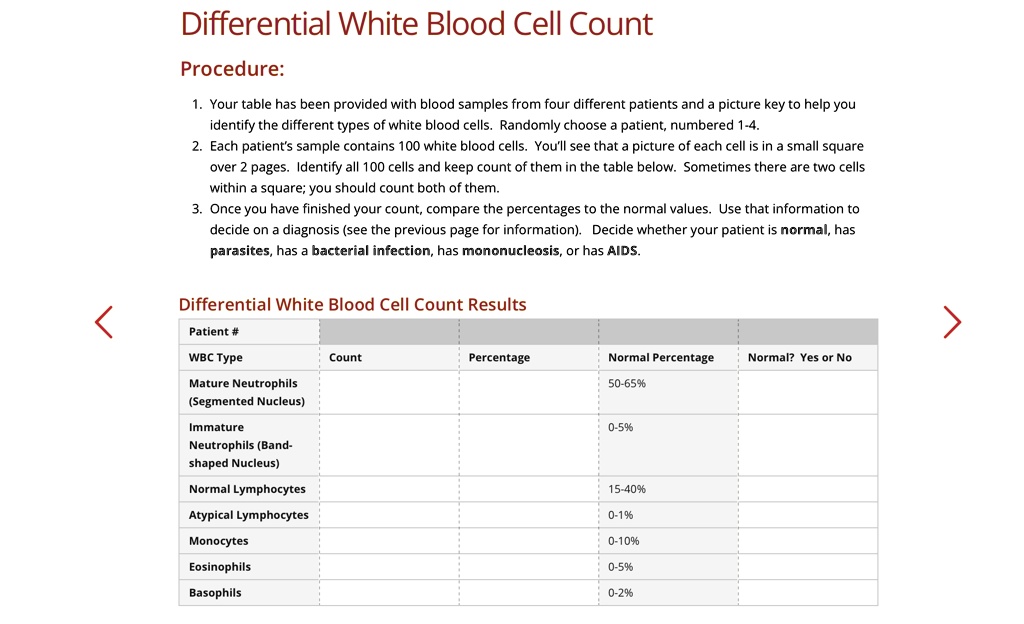This screenshot has height=624, width=1024.
Task: Click the Count cell for Atypical Lymphocytes
Action: point(388,514)
